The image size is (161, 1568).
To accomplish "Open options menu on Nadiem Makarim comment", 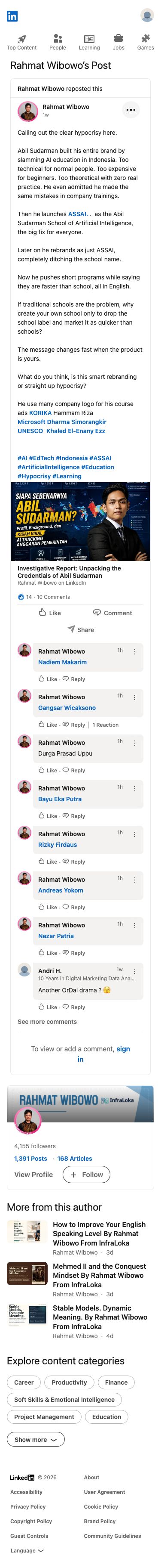I will [135, 651].
